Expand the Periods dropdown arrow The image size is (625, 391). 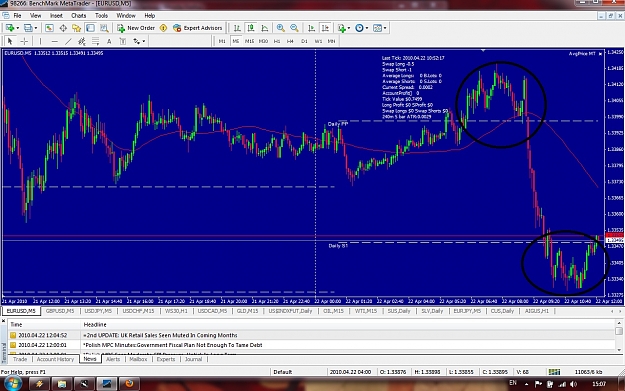[x=367, y=28]
